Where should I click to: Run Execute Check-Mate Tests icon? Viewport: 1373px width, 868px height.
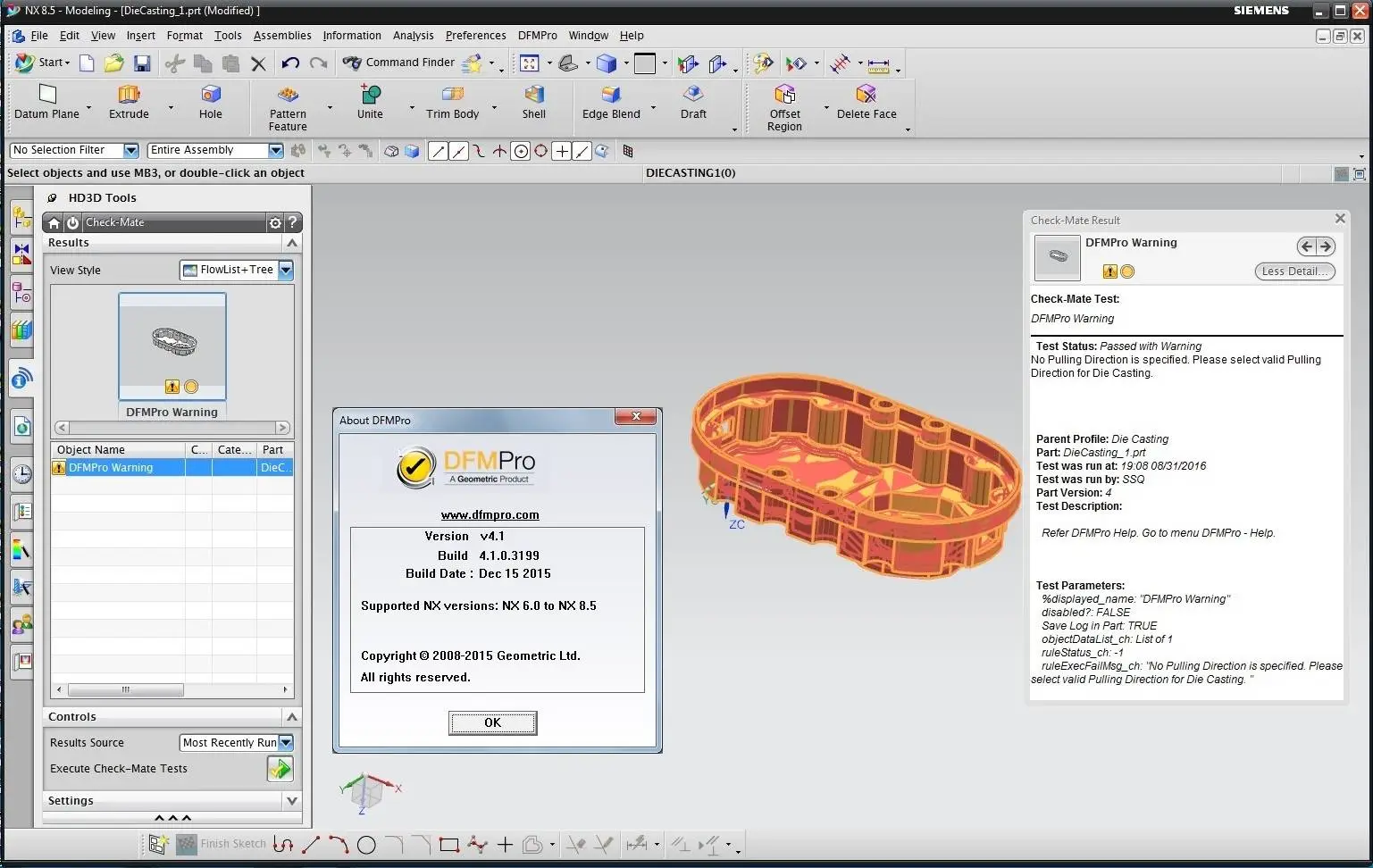coord(280,769)
